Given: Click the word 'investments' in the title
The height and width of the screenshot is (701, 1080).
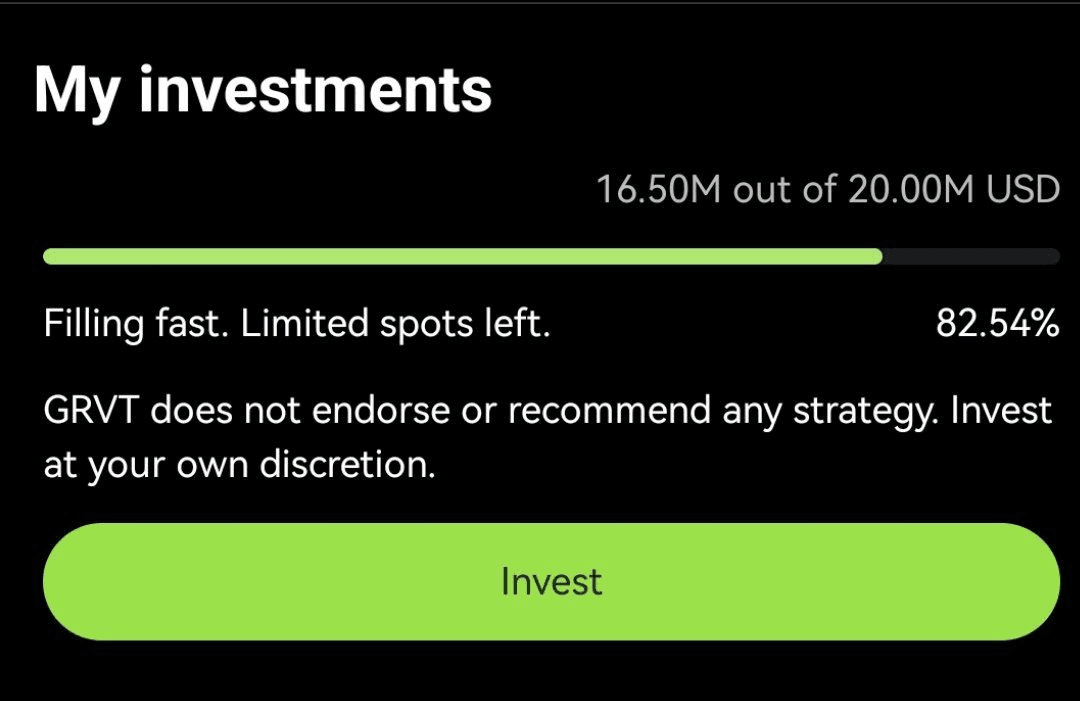Looking at the screenshot, I should click(315, 90).
